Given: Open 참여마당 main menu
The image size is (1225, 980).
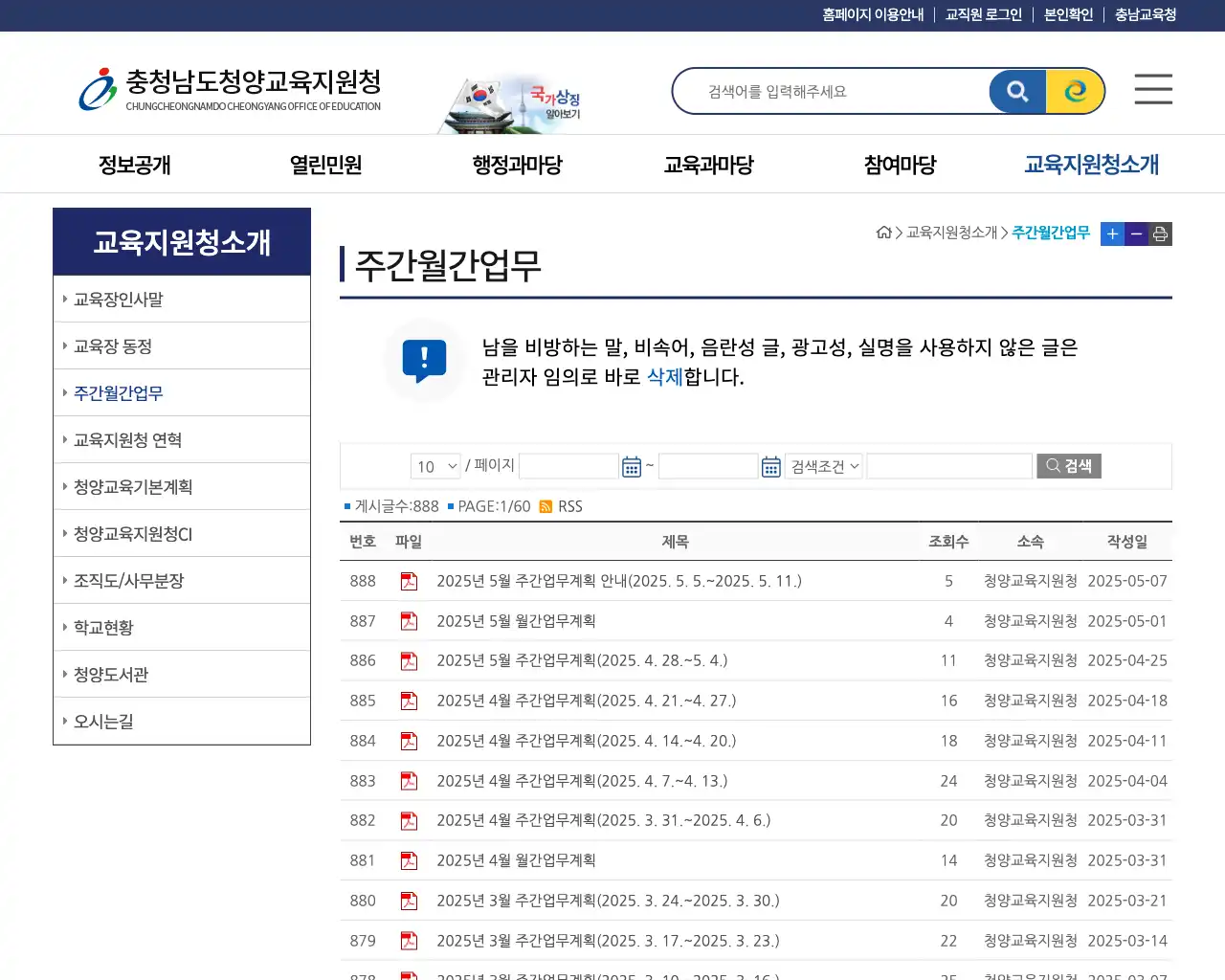Looking at the screenshot, I should pyautogui.click(x=900, y=165).
